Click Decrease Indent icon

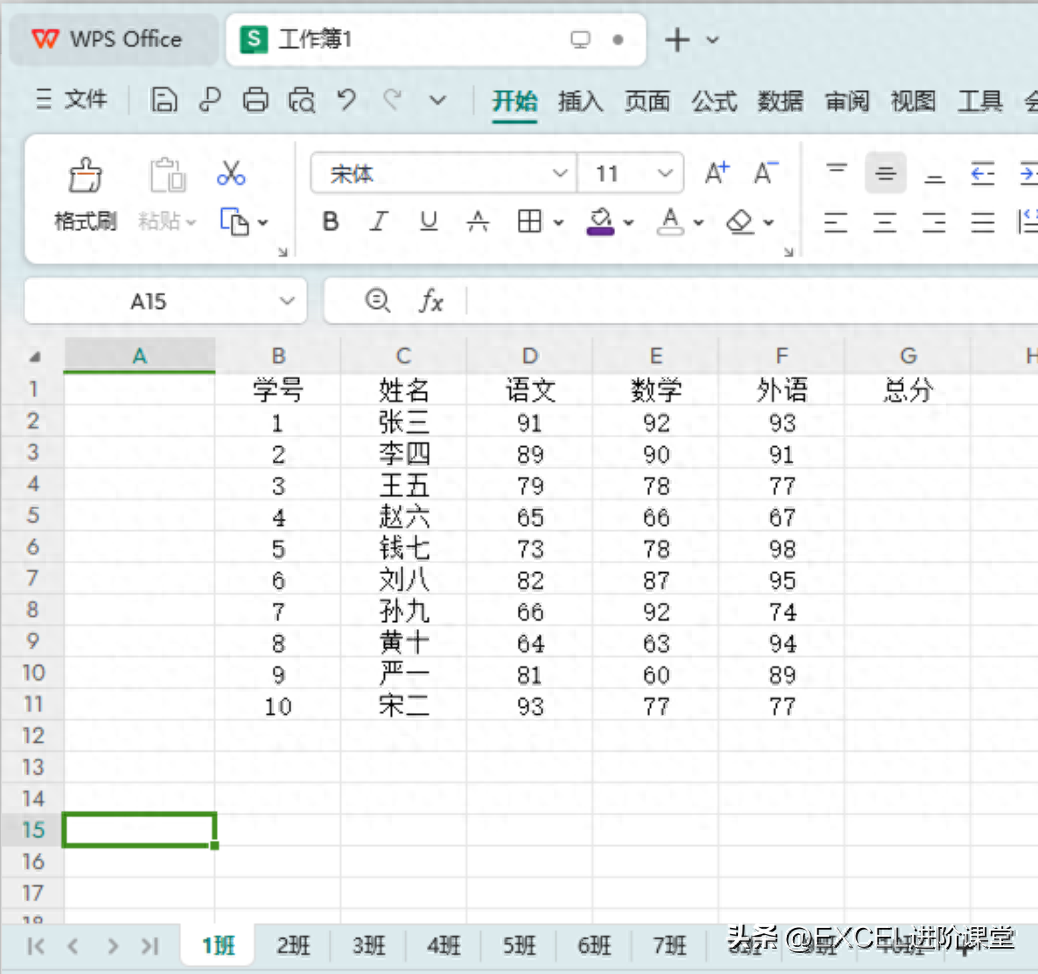point(983,173)
